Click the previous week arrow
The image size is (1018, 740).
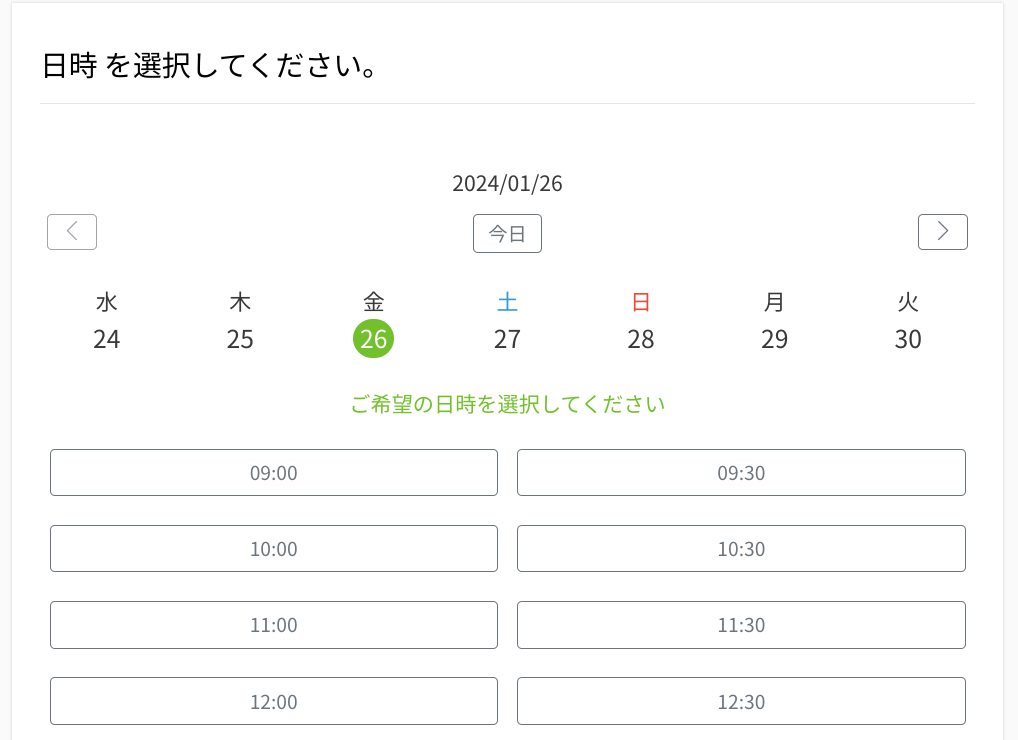(71, 231)
